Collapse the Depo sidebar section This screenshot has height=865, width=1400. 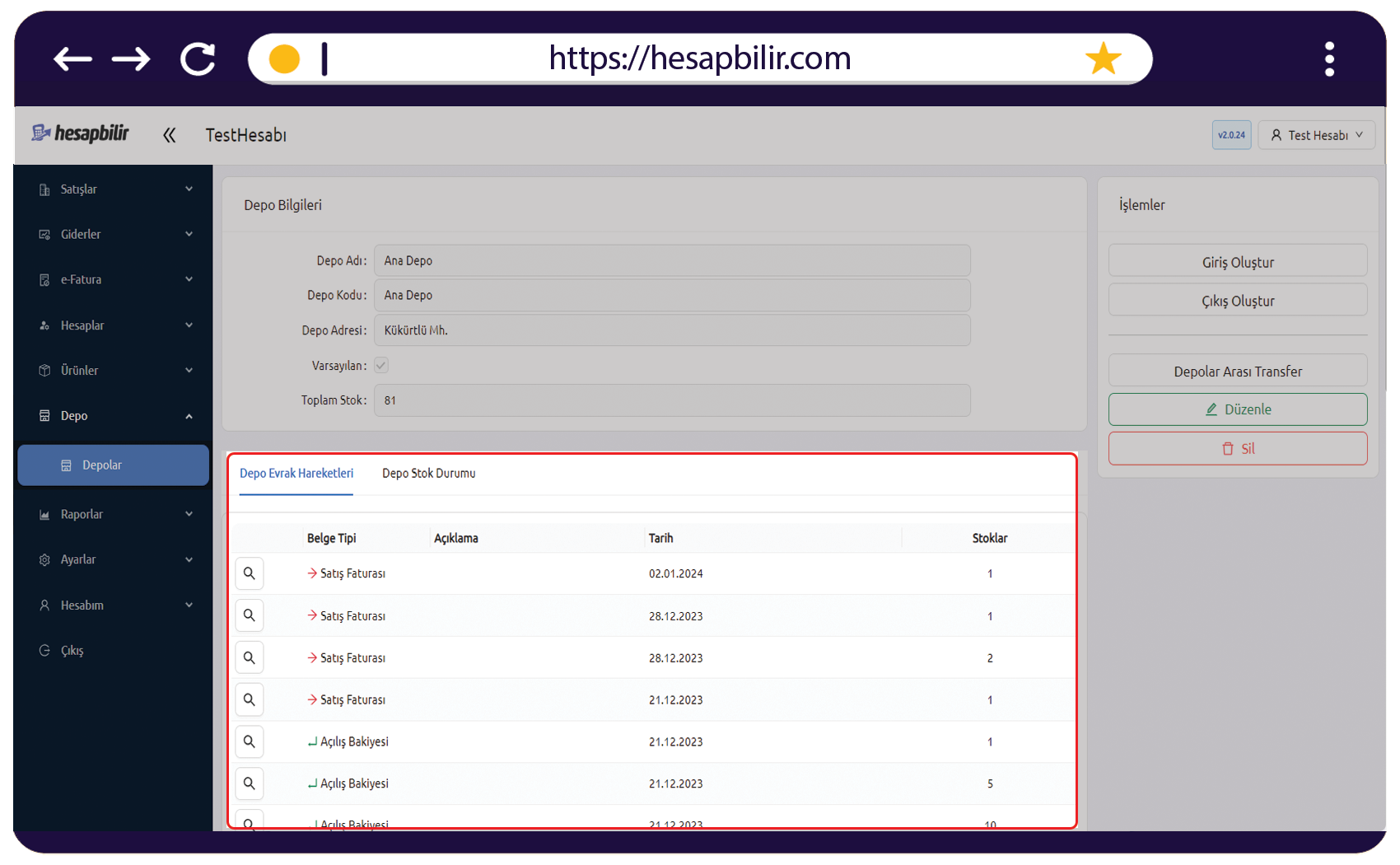tap(114, 416)
